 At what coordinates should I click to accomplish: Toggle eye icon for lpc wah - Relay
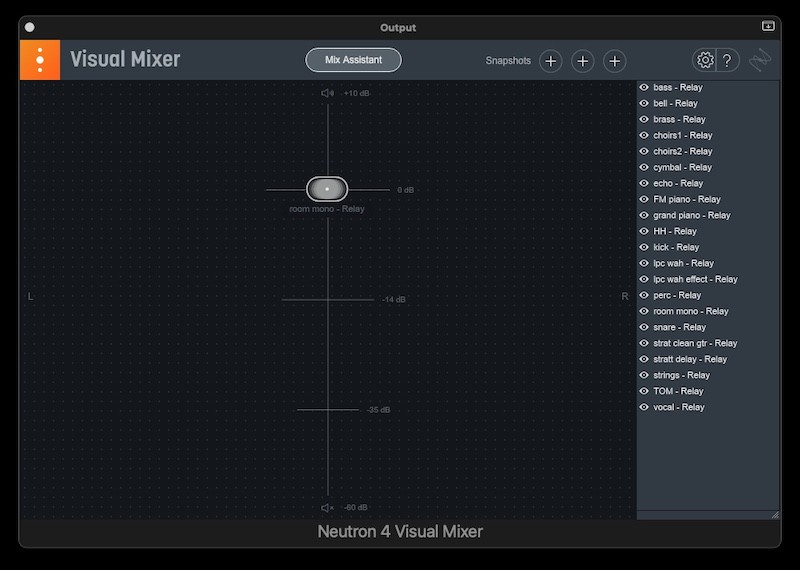(x=644, y=263)
